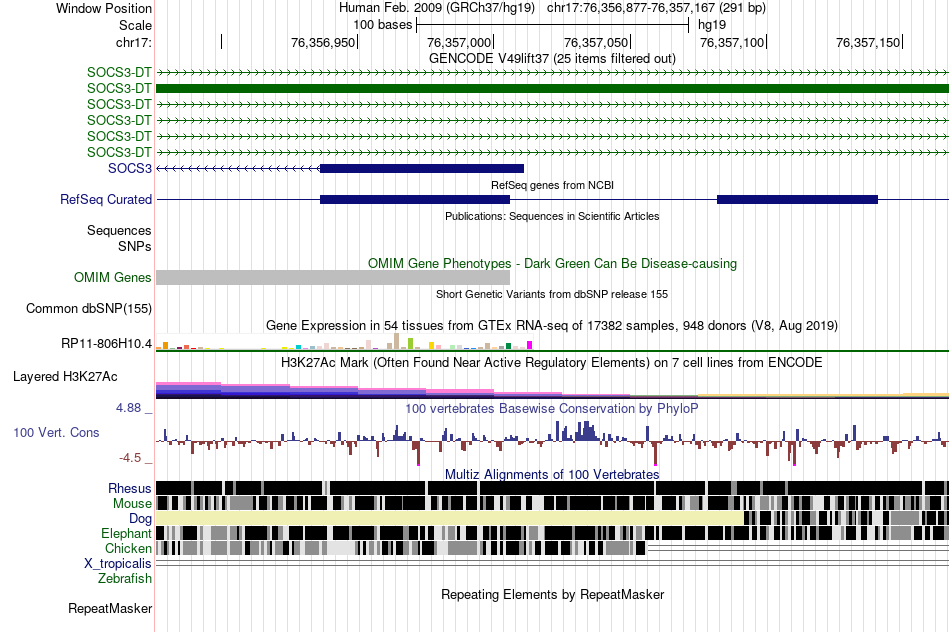This screenshot has height=632, width=950.
Task: Open Publications: Sequences in Scientific Articles title
Action: tap(552, 216)
